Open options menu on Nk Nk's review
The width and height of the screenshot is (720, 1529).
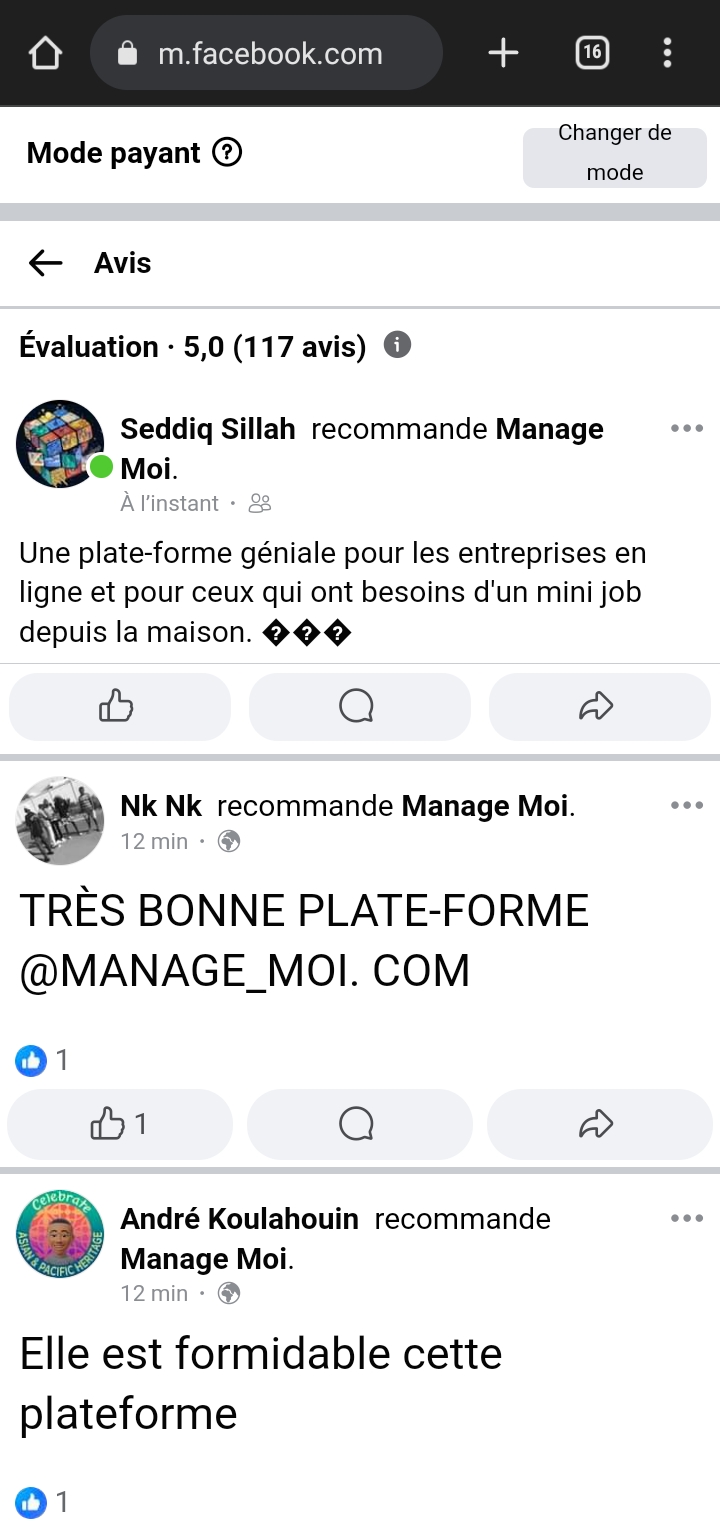click(687, 806)
